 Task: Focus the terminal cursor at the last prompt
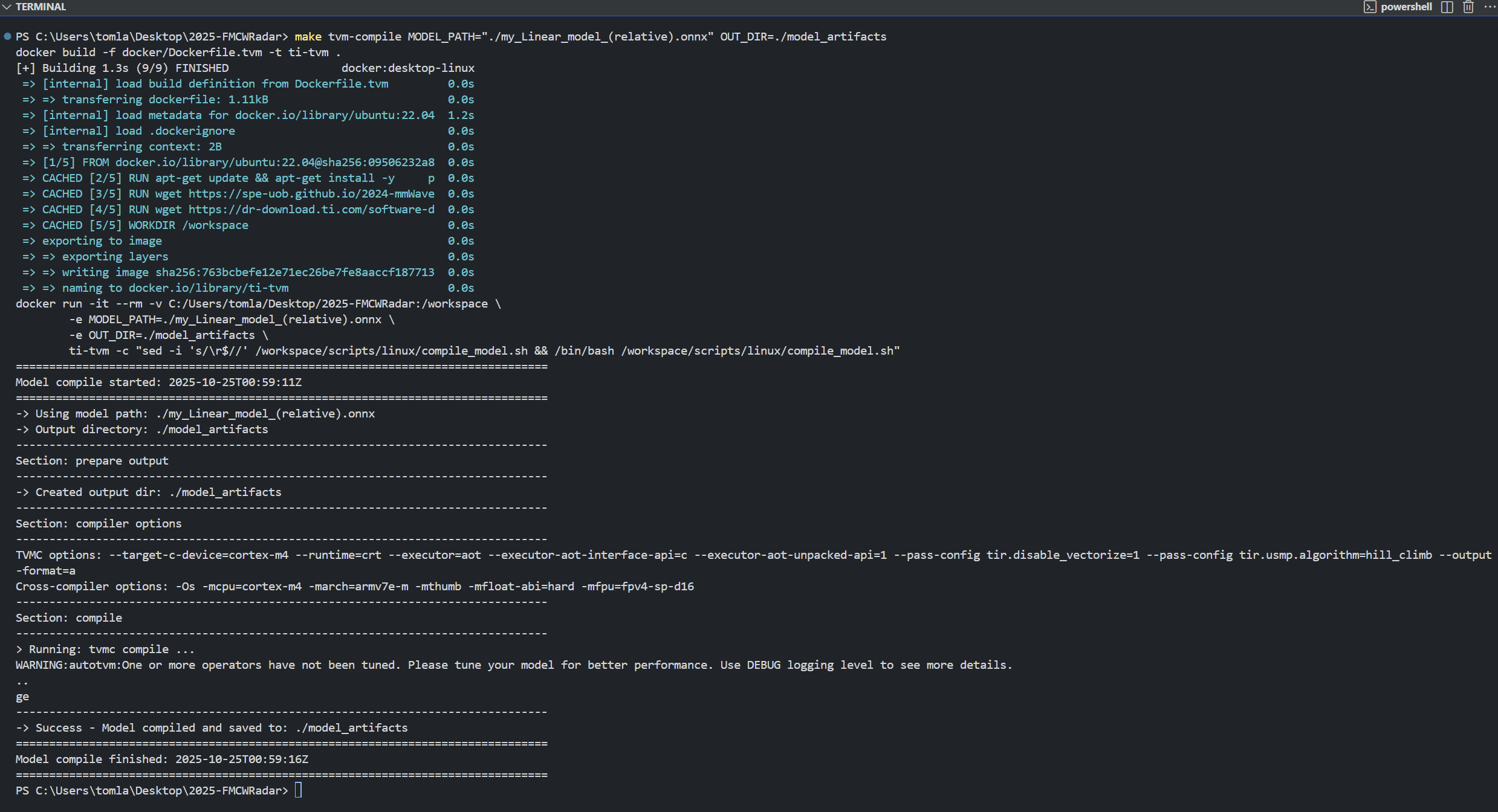pos(298,790)
